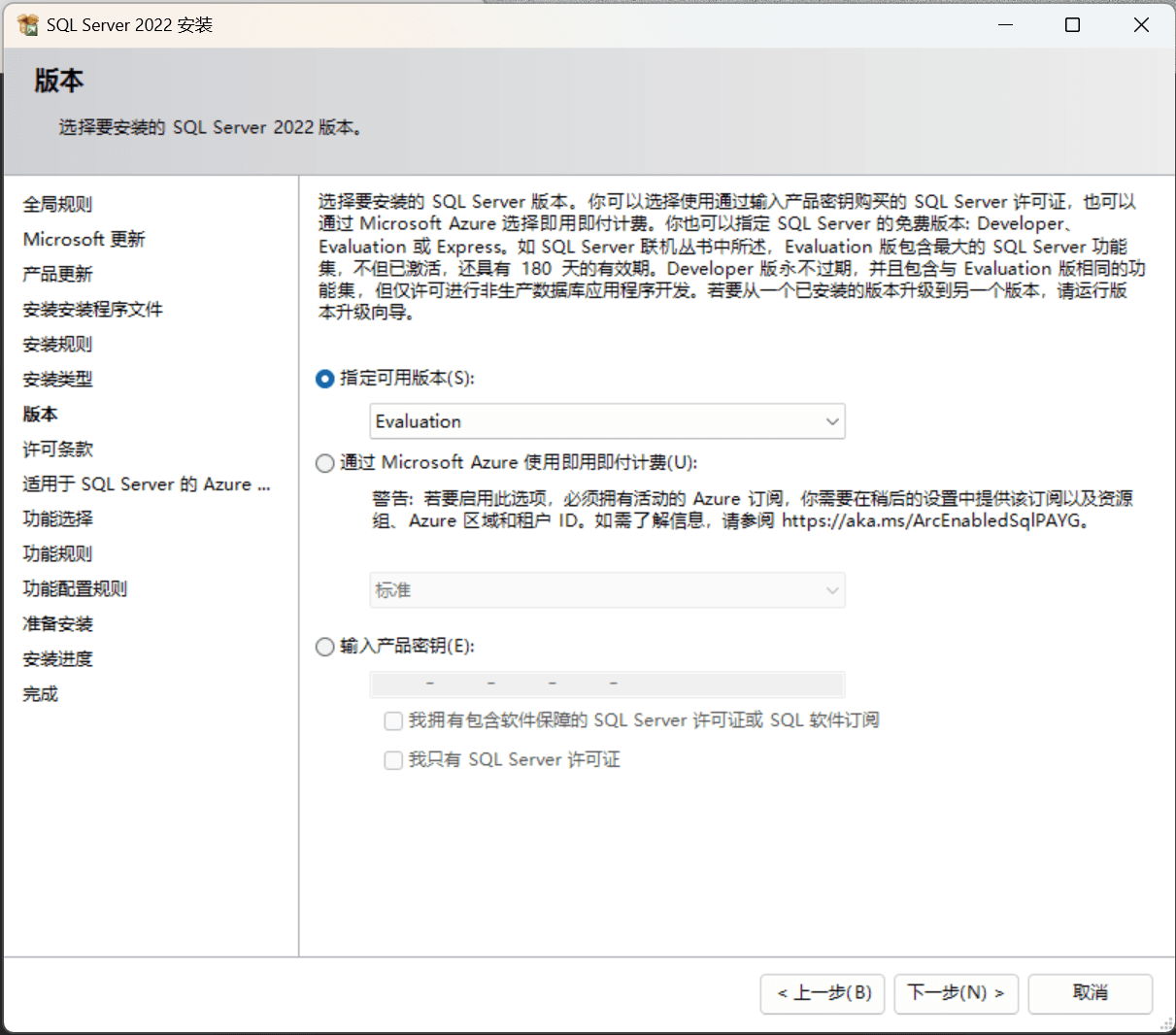
Task: Select 安装类型 step in sidebar
Action: [57, 380]
